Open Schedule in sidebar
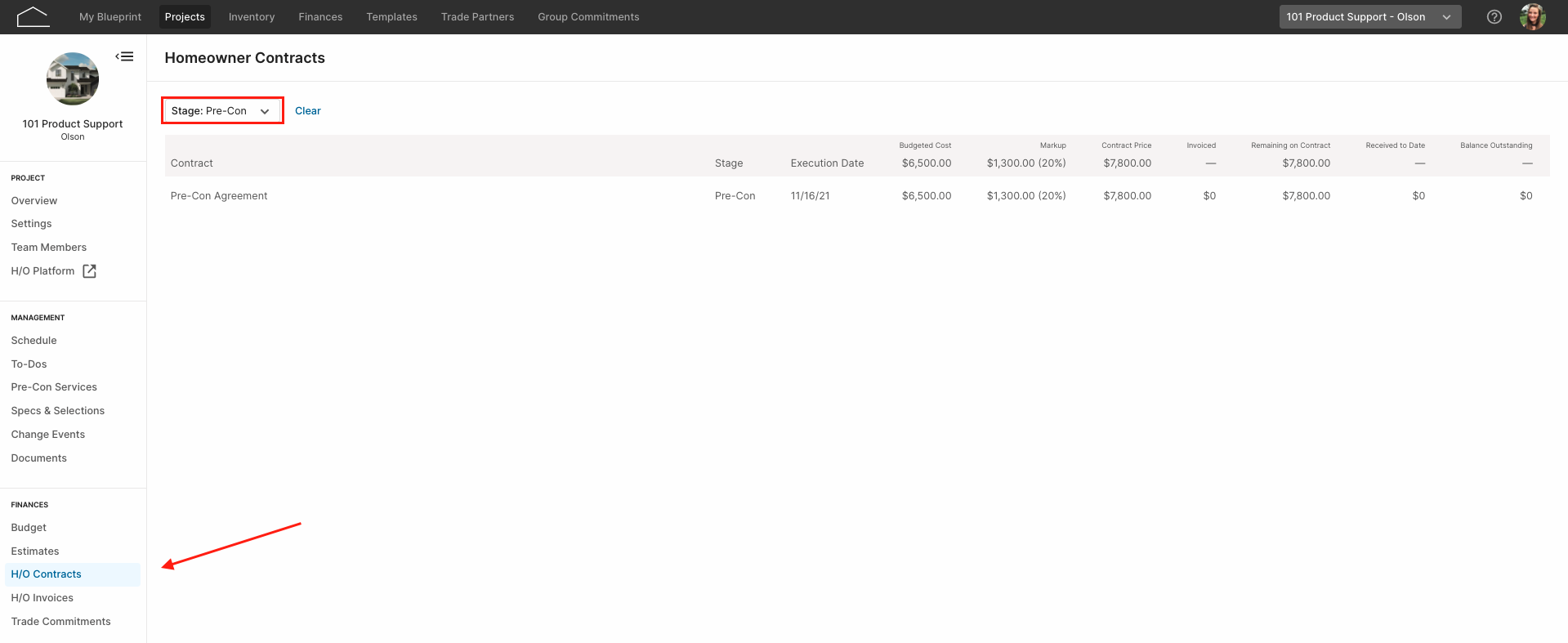 (x=34, y=341)
